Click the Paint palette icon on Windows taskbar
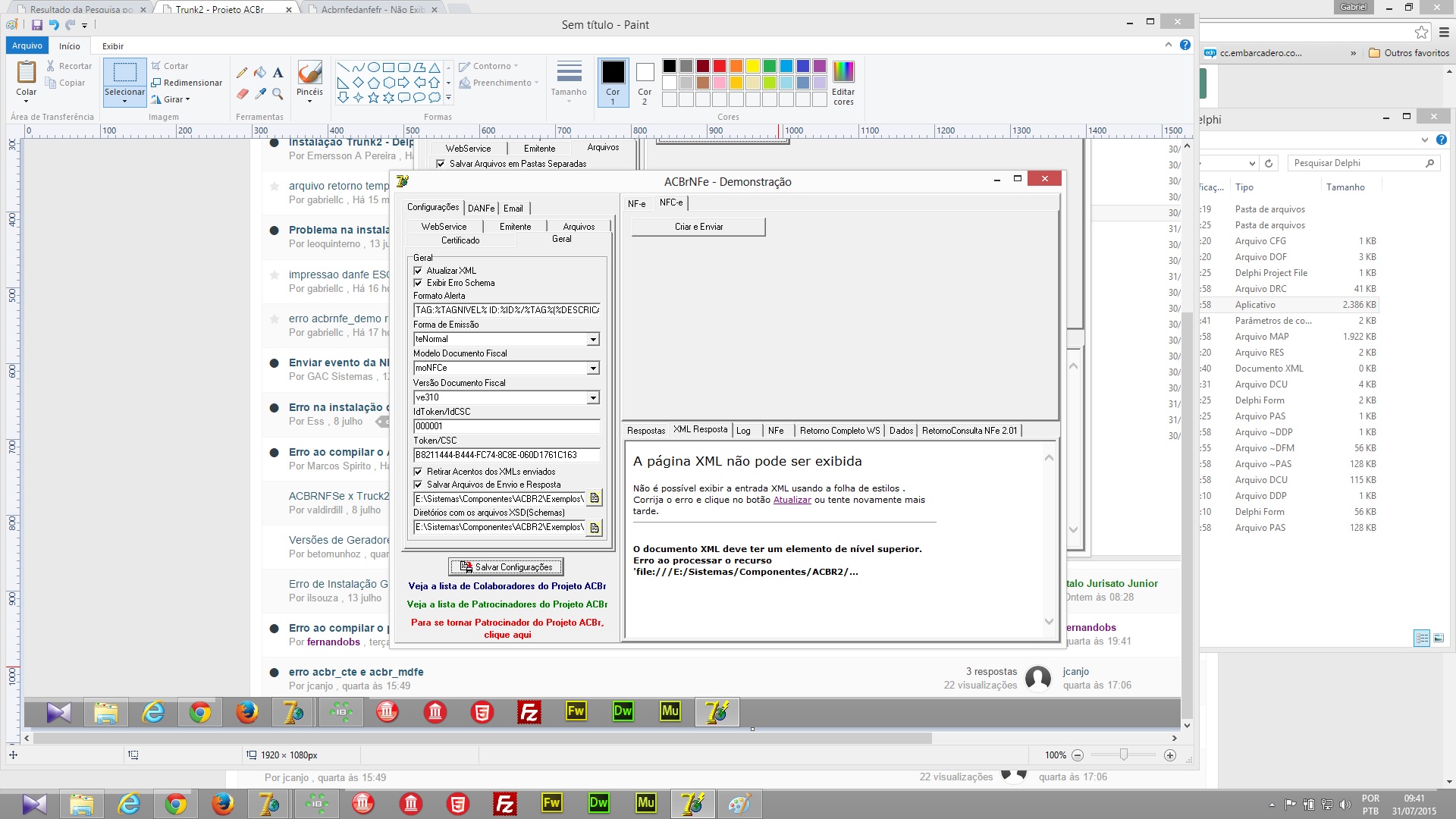 click(x=739, y=804)
